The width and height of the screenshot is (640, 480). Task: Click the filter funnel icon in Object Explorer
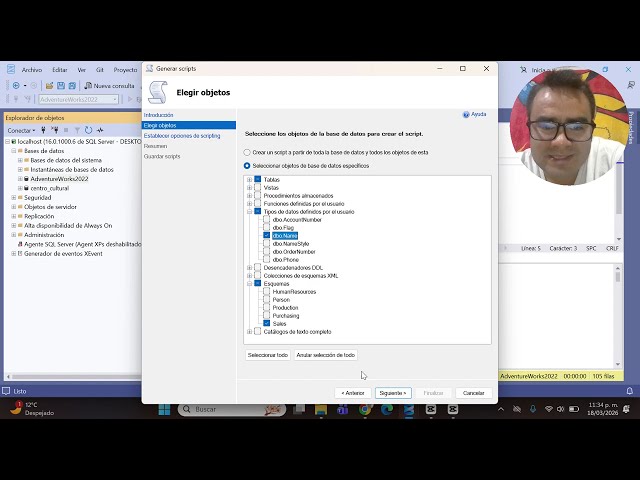coord(77,130)
